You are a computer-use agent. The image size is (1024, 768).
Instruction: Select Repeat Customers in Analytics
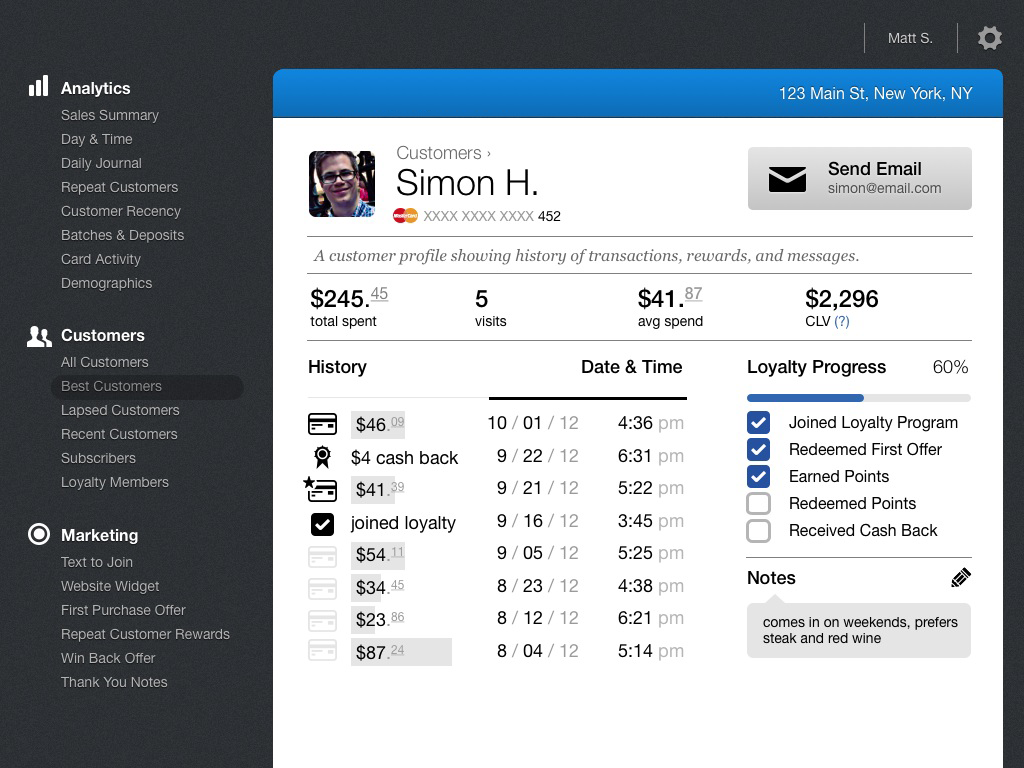click(120, 187)
